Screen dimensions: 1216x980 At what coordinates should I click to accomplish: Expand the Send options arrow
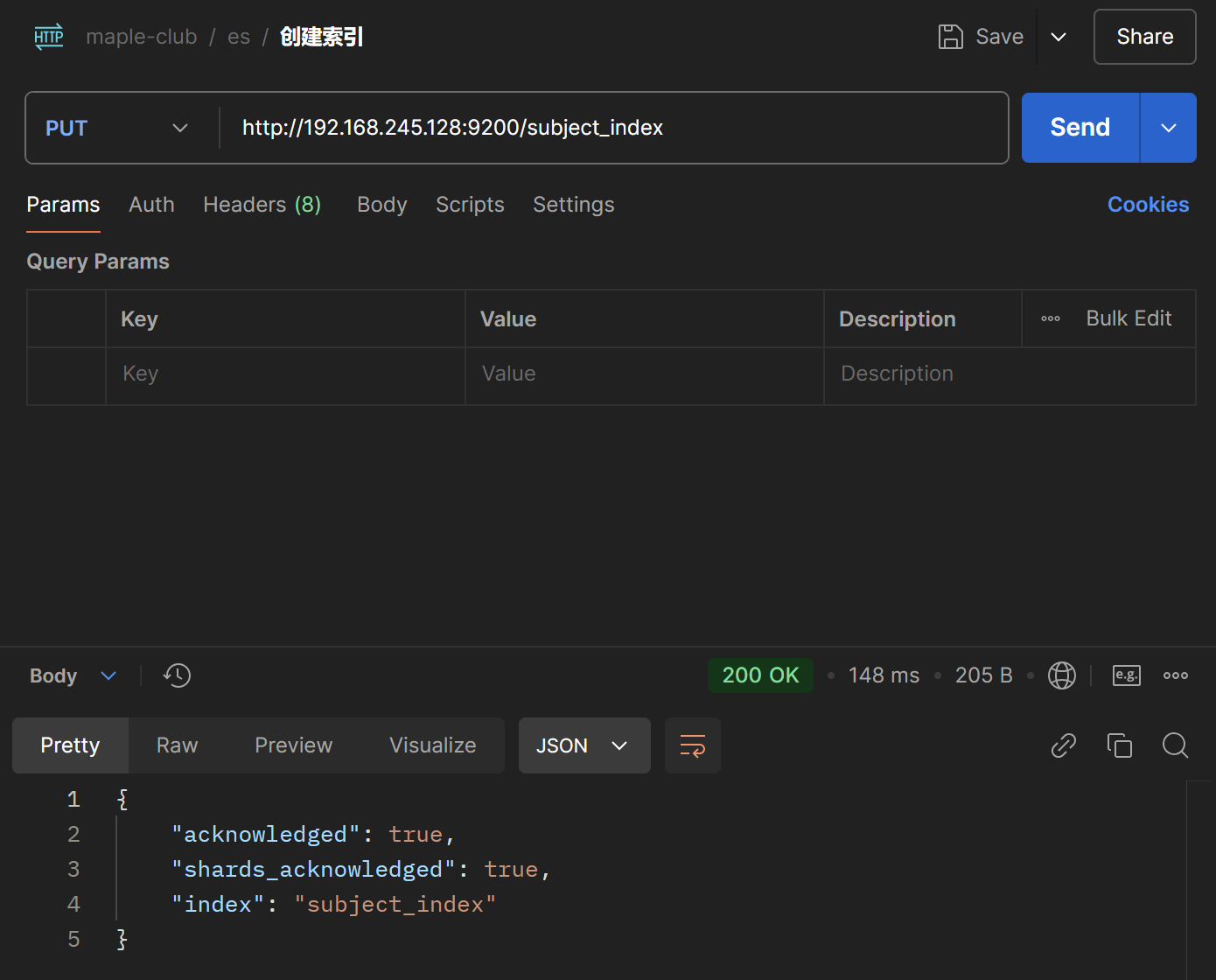click(x=1169, y=128)
